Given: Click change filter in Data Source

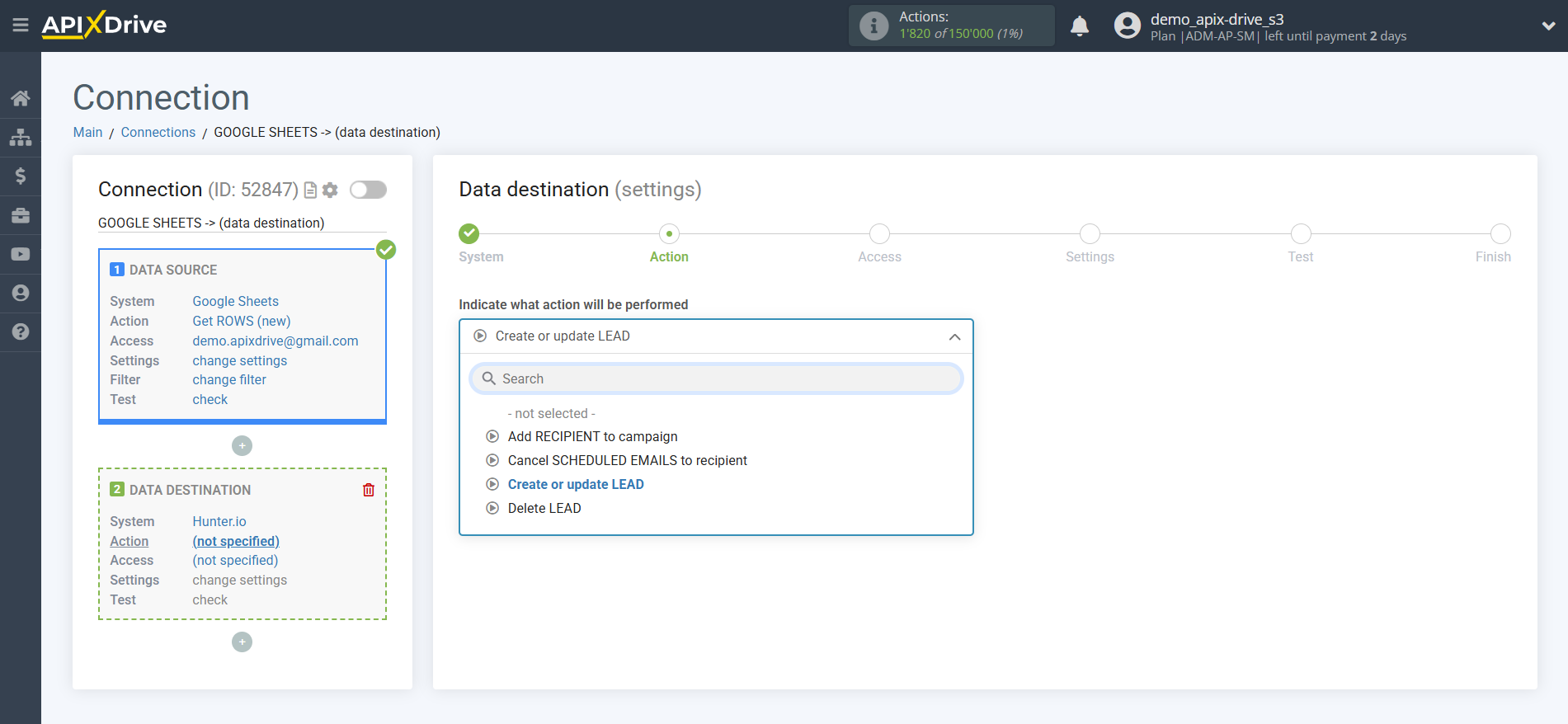Looking at the screenshot, I should (229, 379).
